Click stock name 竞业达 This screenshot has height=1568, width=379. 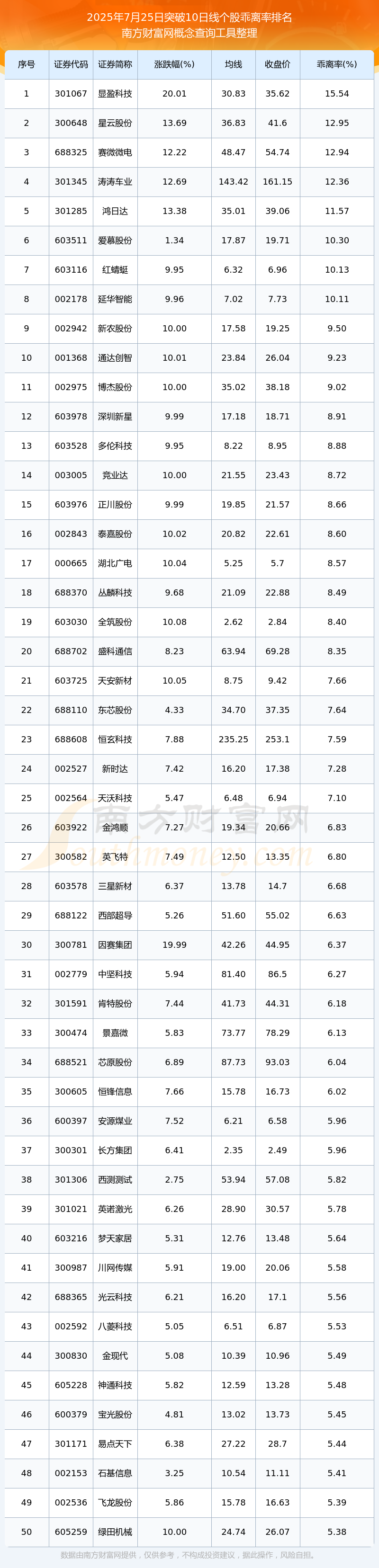[115, 475]
